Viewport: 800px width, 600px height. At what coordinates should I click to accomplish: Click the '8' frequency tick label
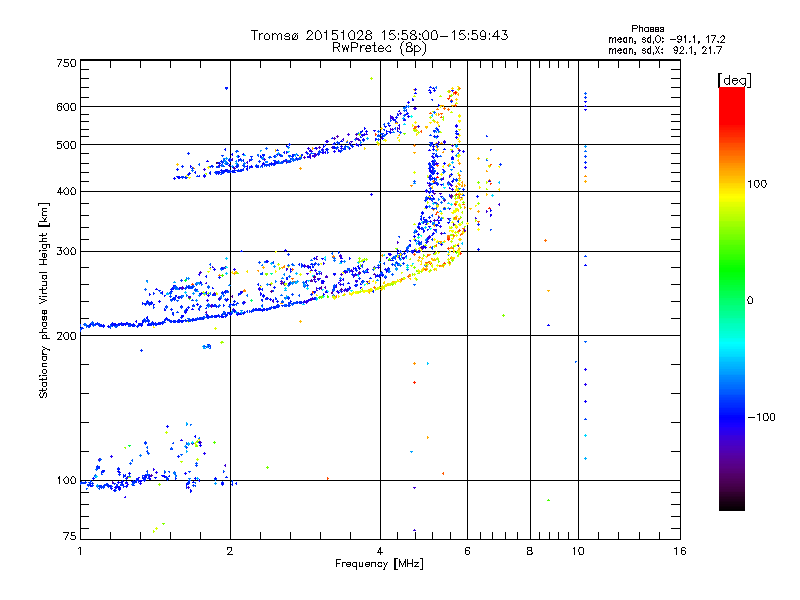click(x=530, y=551)
